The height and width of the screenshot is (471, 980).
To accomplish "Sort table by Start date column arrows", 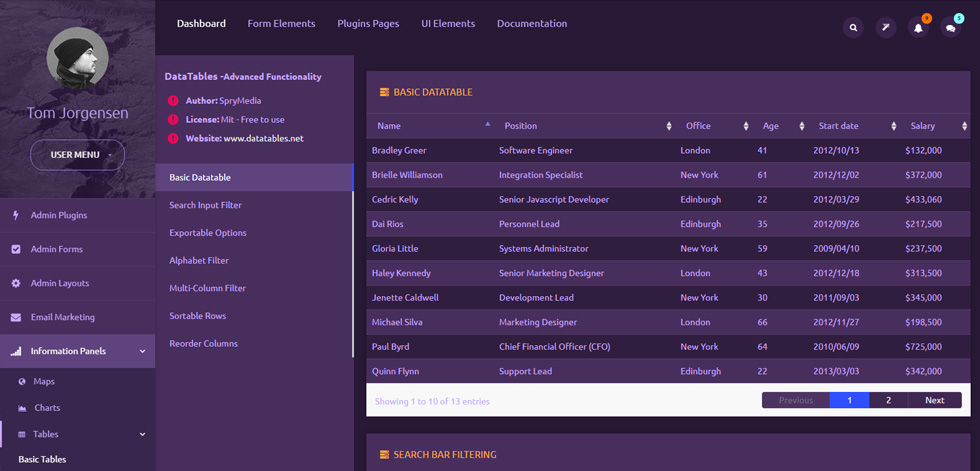I will (x=894, y=126).
